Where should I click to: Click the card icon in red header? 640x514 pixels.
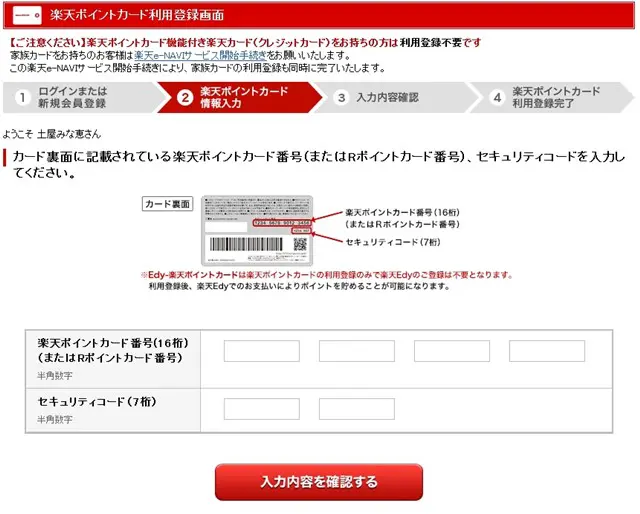click(27, 15)
